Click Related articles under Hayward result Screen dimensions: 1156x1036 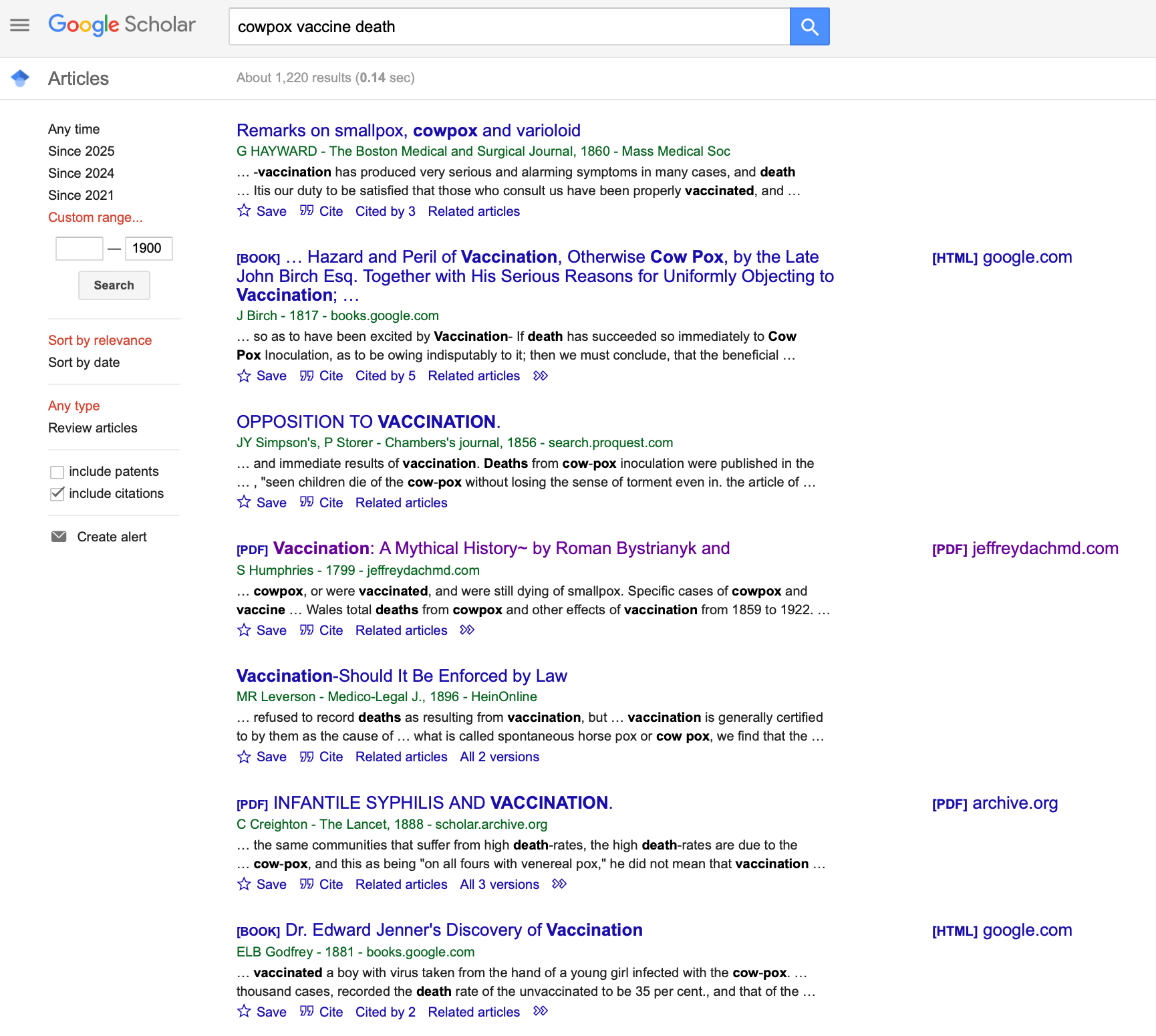(474, 211)
